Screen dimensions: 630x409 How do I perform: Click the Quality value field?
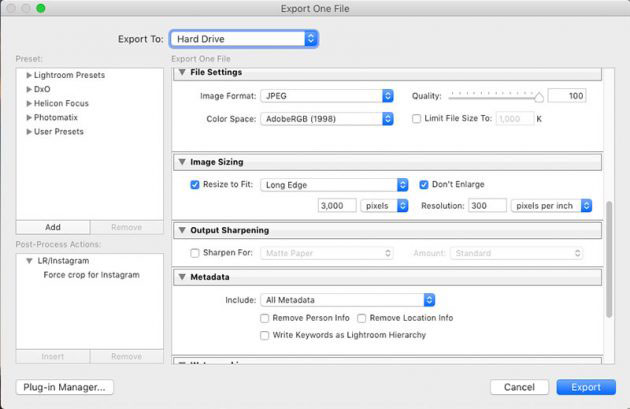click(567, 96)
